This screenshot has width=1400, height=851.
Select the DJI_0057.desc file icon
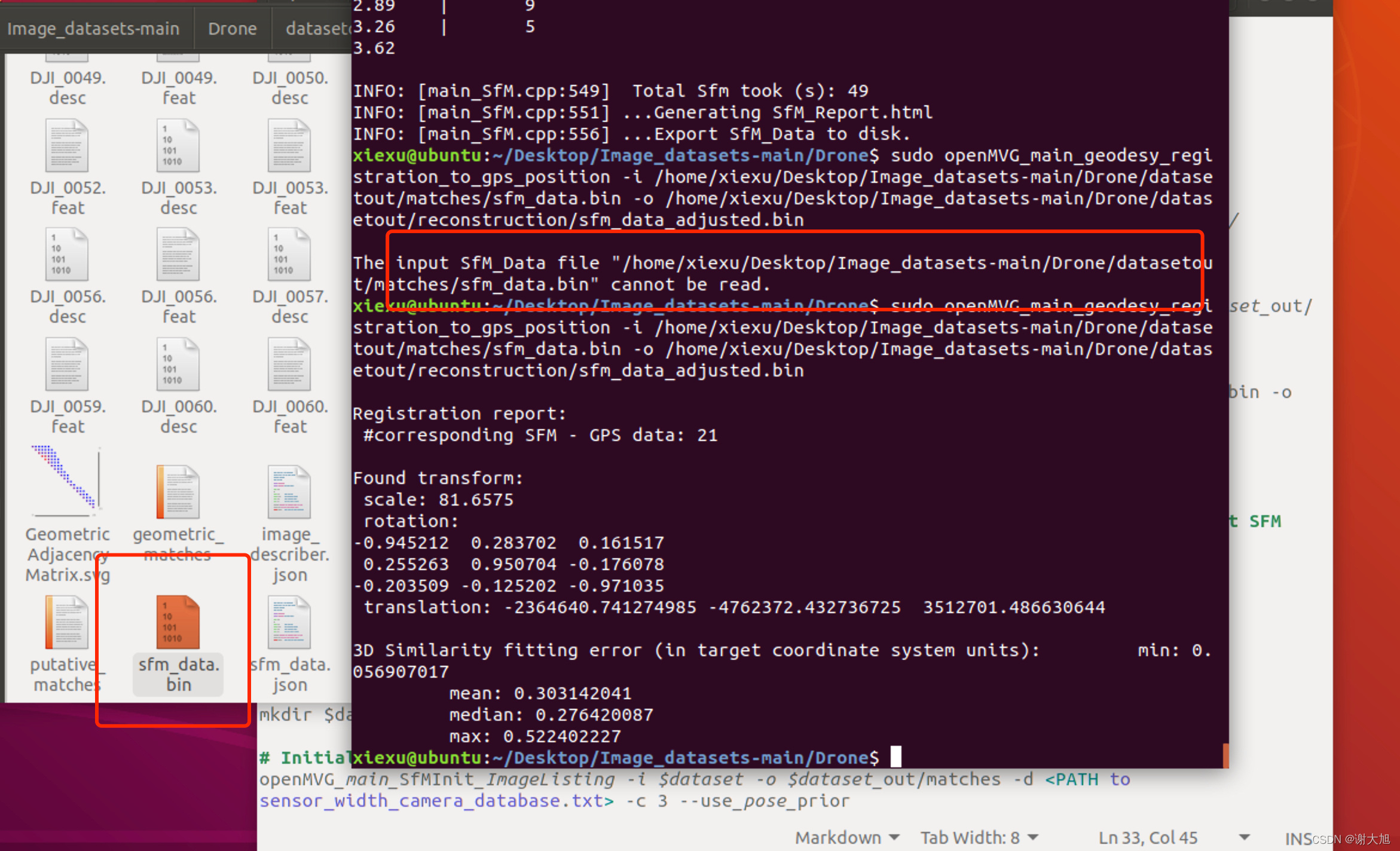tap(289, 255)
